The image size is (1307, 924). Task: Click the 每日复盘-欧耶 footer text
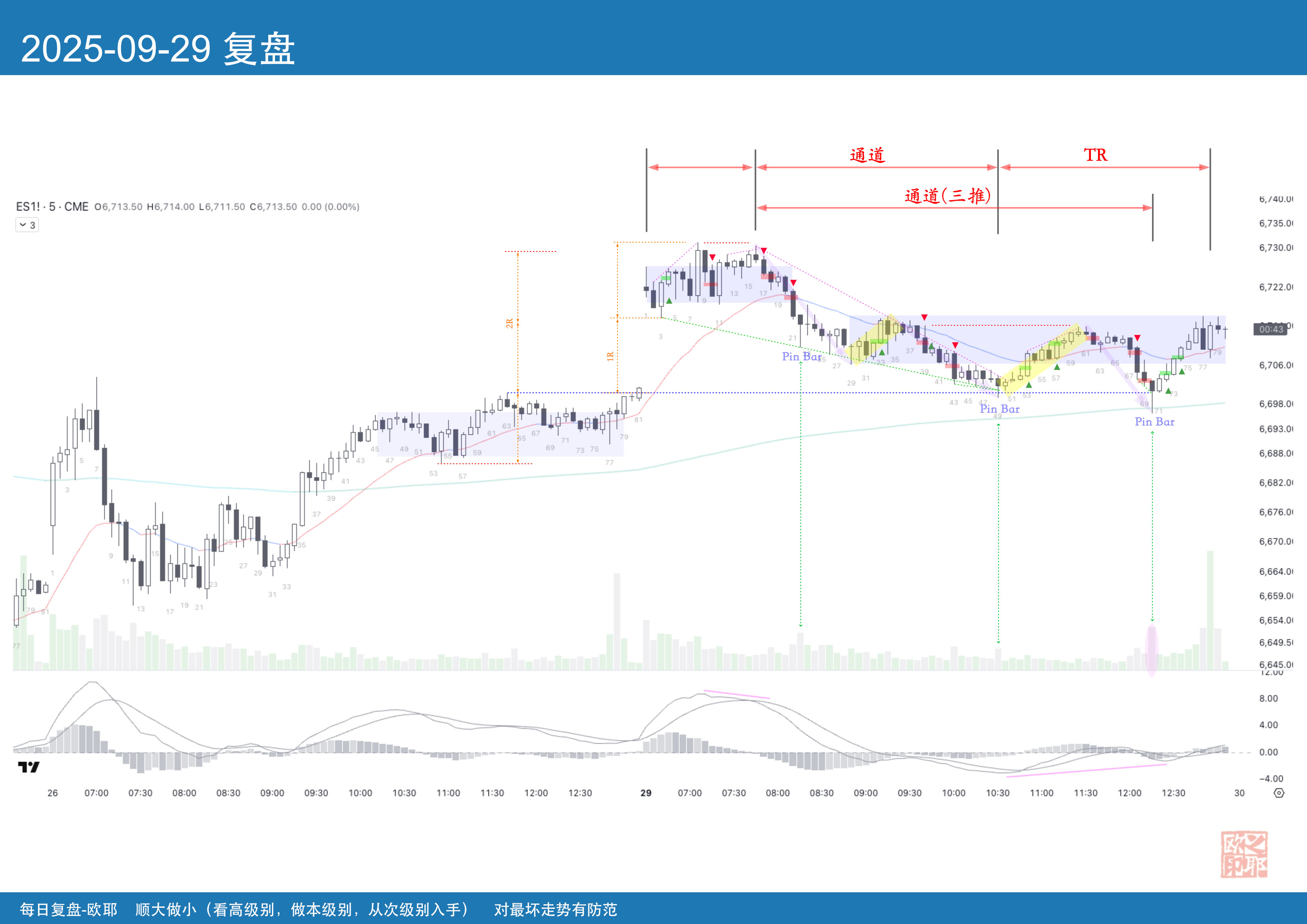68,909
